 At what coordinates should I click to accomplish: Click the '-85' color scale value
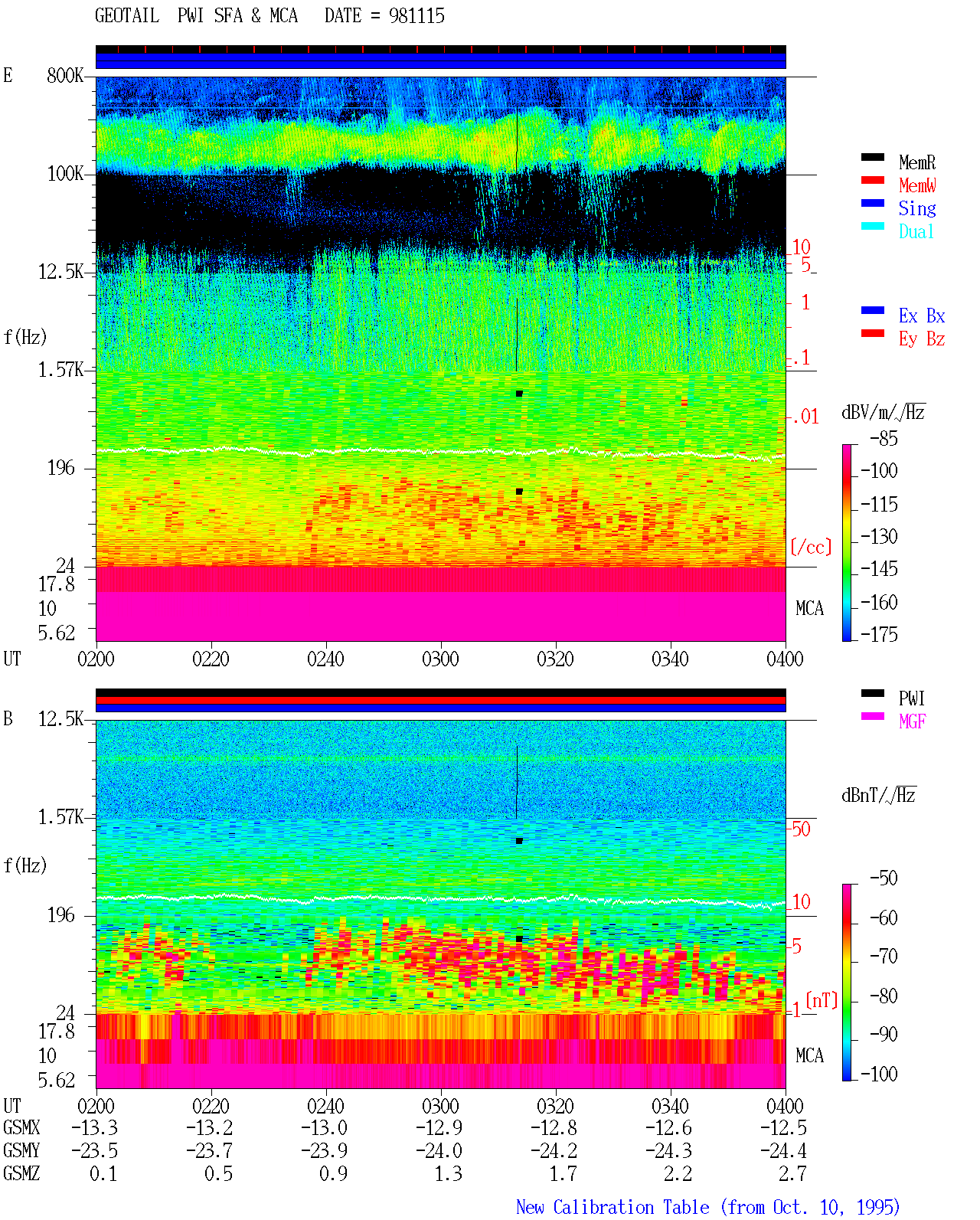tap(884, 439)
